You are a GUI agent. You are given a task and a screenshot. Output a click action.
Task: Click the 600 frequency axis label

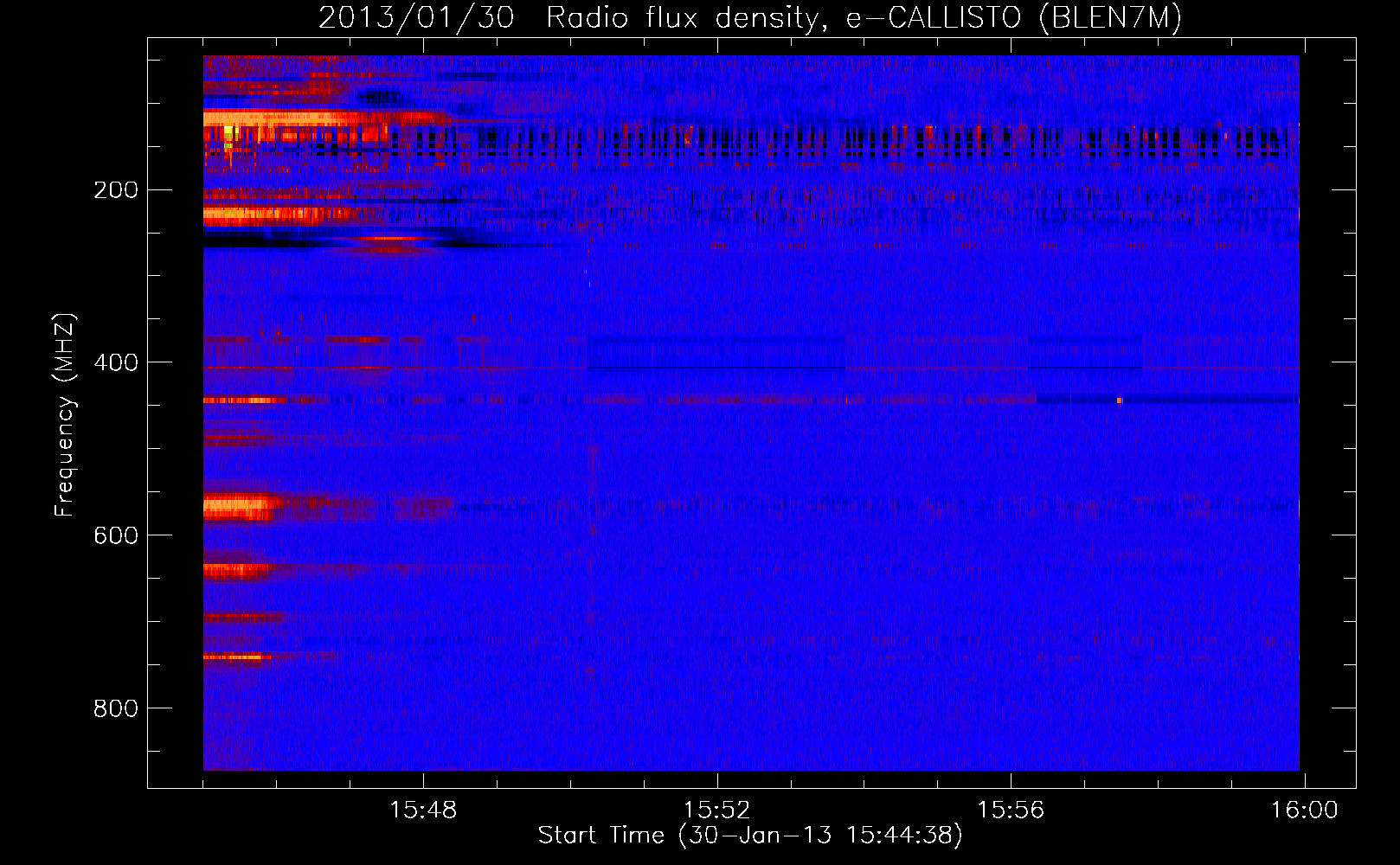(x=116, y=536)
